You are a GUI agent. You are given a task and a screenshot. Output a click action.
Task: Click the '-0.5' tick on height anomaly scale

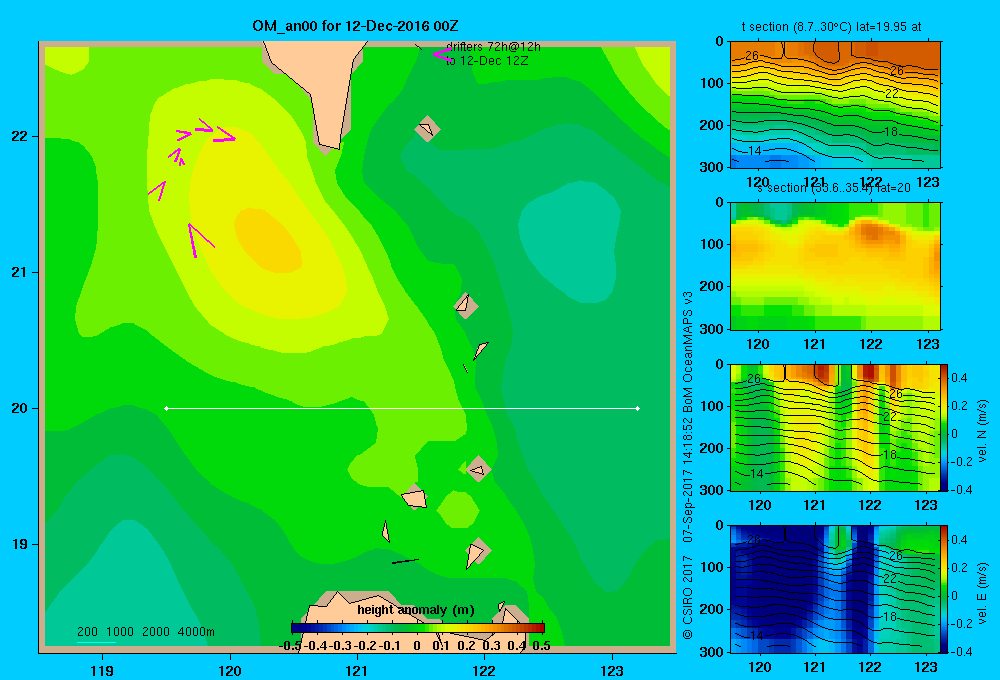pyautogui.click(x=290, y=646)
